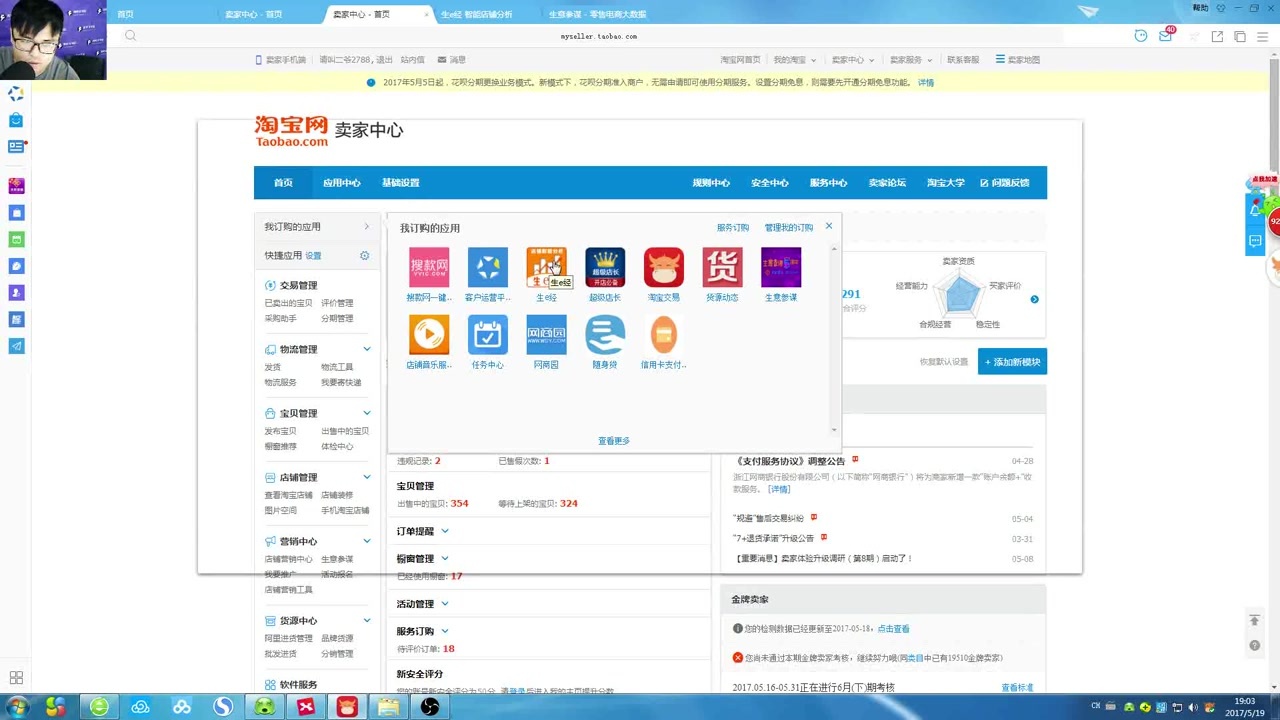Open the 淘宝交易 app icon
The width and height of the screenshot is (1280, 720).
click(664, 267)
